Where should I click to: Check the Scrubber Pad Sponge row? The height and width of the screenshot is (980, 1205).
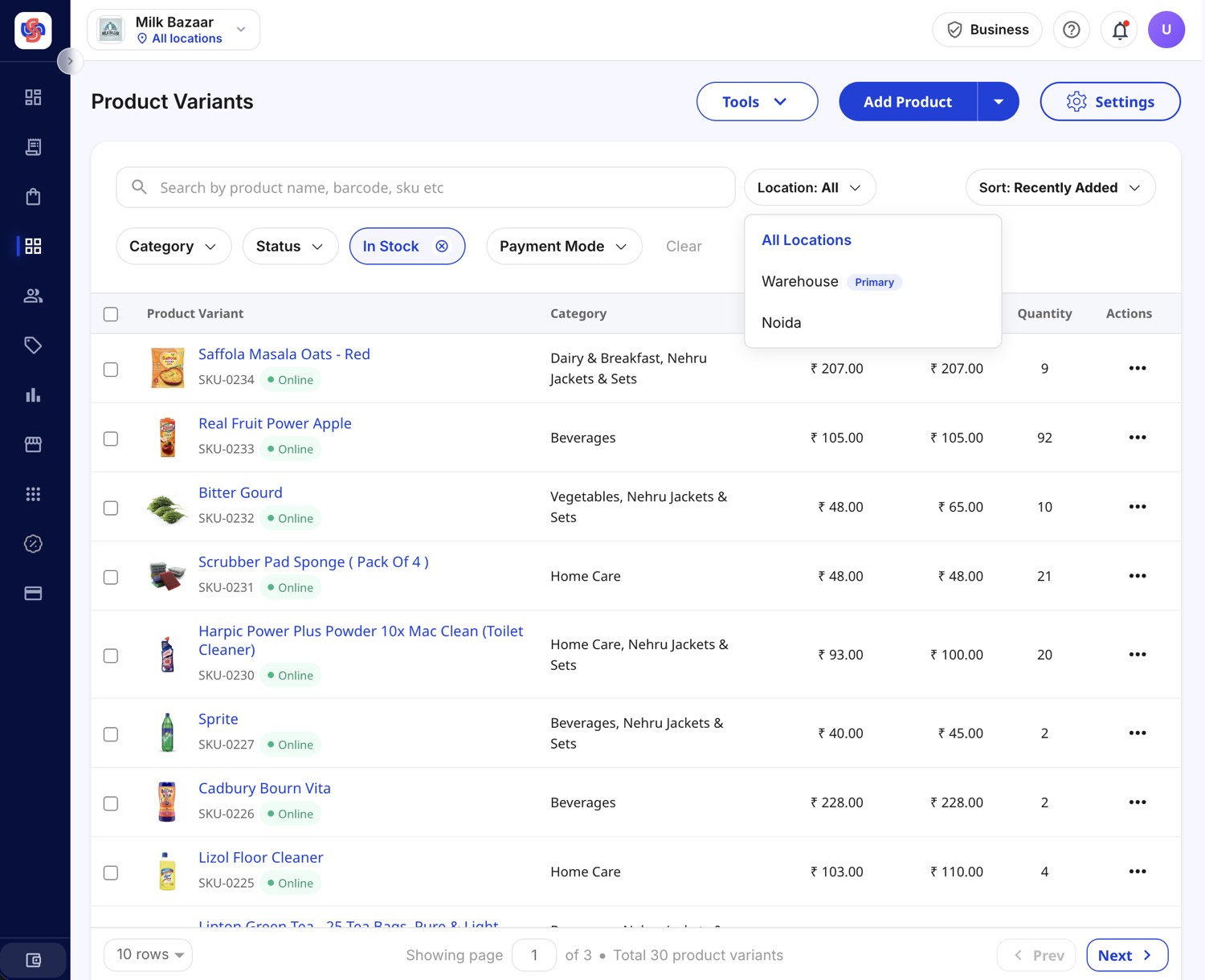click(111, 577)
